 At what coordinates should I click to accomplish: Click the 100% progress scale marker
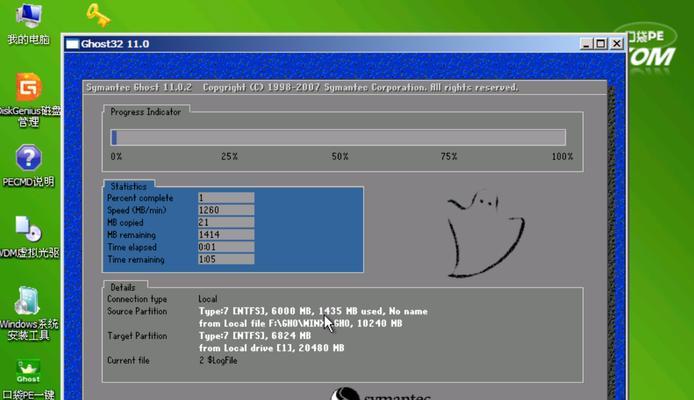point(563,157)
